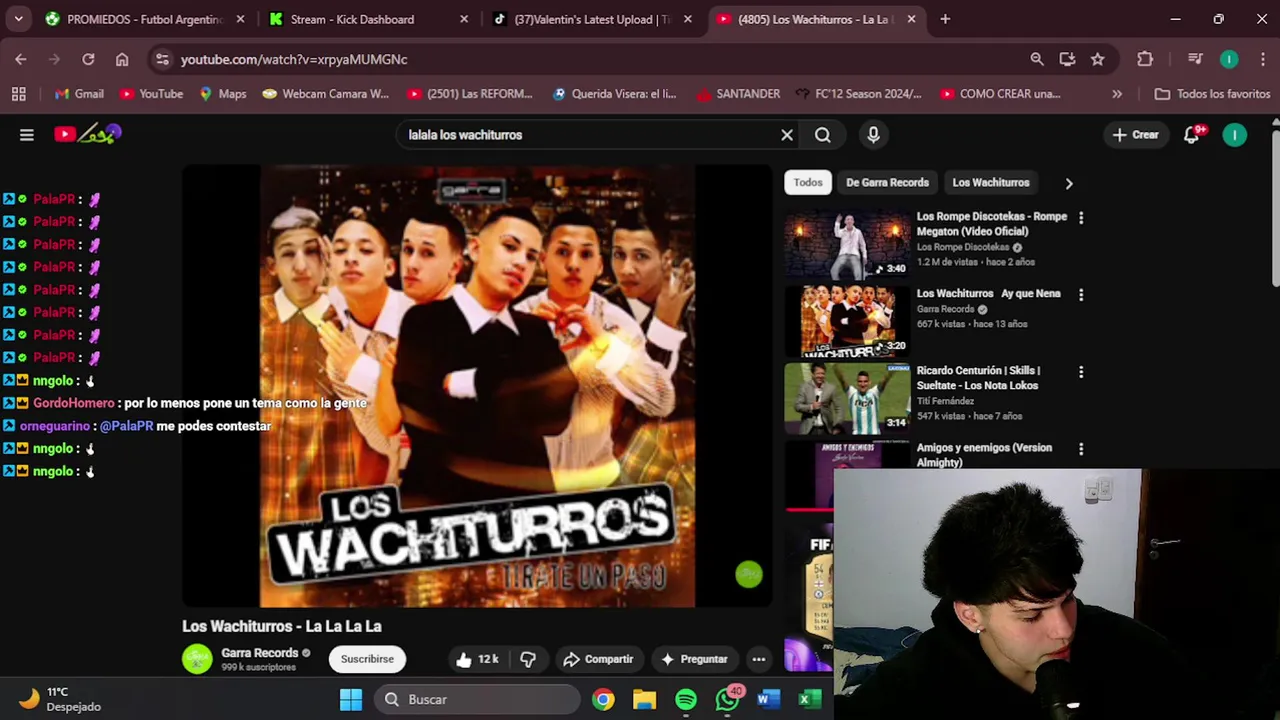The width and height of the screenshot is (1280, 720).
Task: Open the YouTube guide hamburger menu
Action: pos(27,135)
